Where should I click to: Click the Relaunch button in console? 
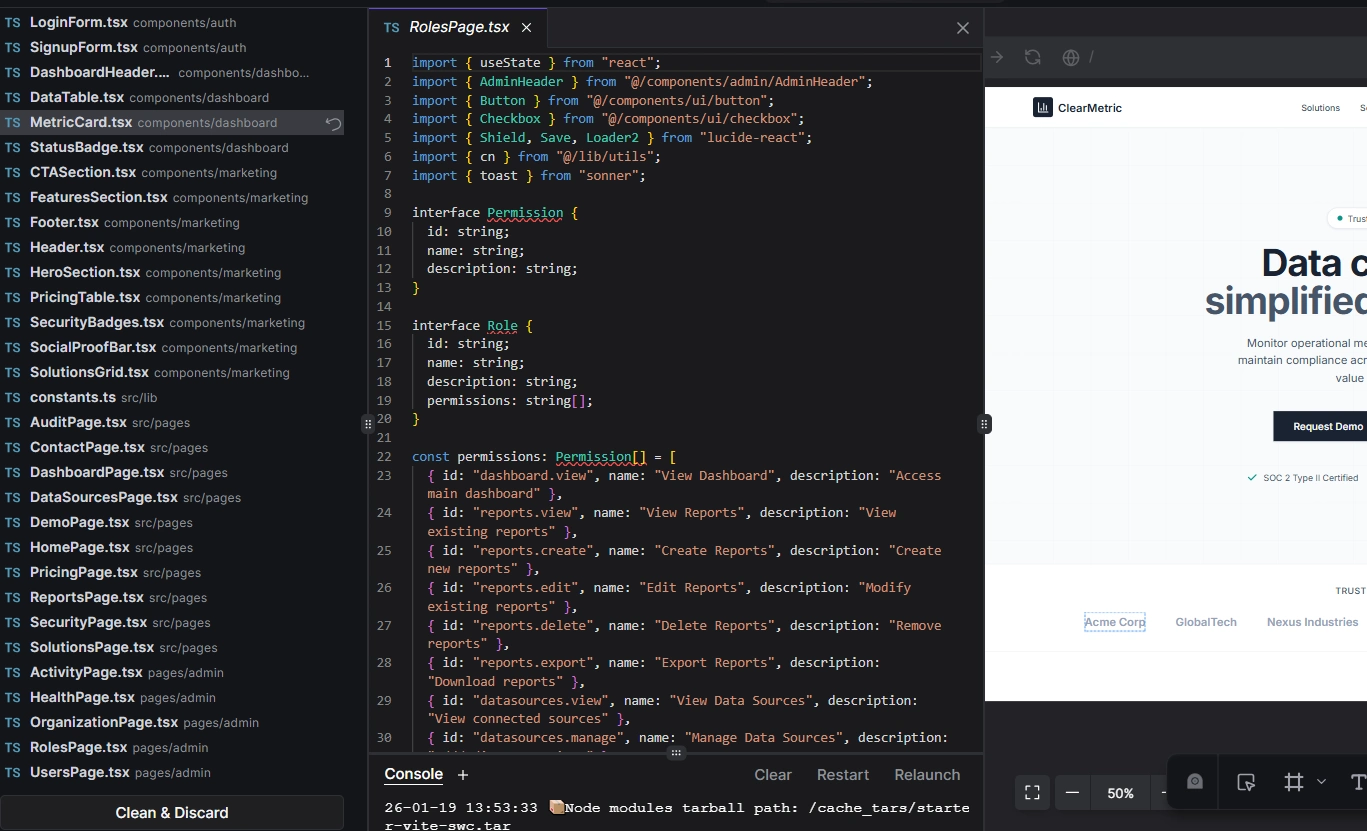927,775
